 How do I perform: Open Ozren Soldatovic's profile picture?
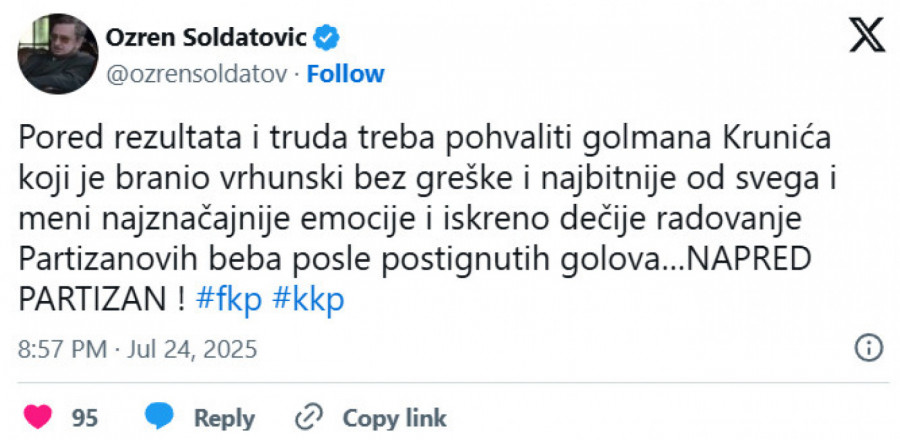58,56
